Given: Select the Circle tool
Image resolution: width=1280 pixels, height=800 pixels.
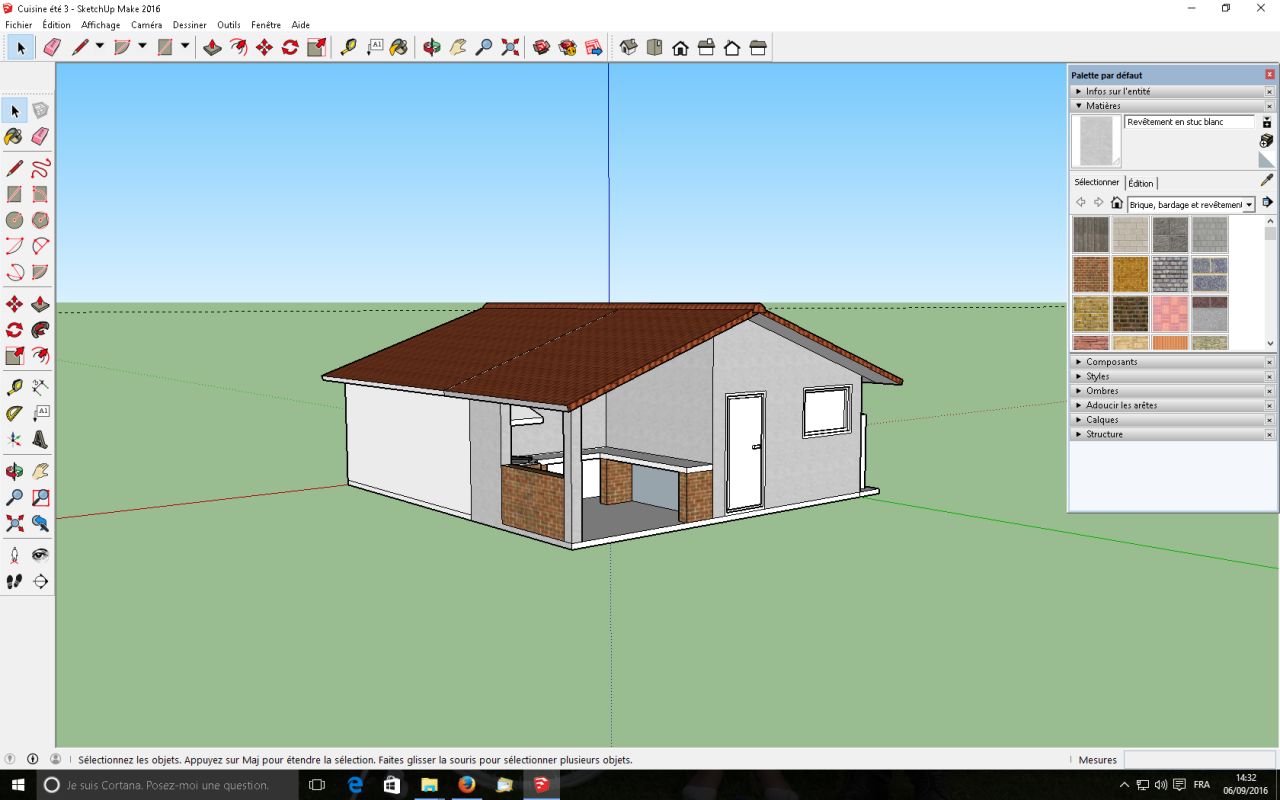Looking at the screenshot, I should tap(14, 220).
